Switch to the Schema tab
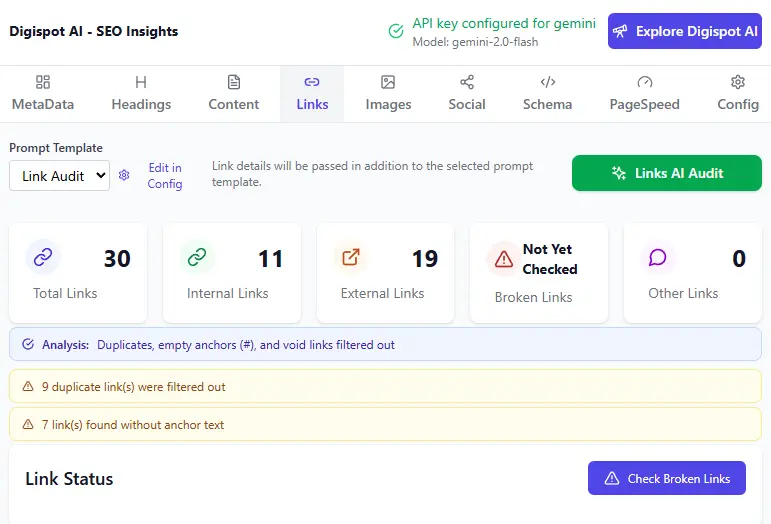The height and width of the screenshot is (524, 771). 547,94
